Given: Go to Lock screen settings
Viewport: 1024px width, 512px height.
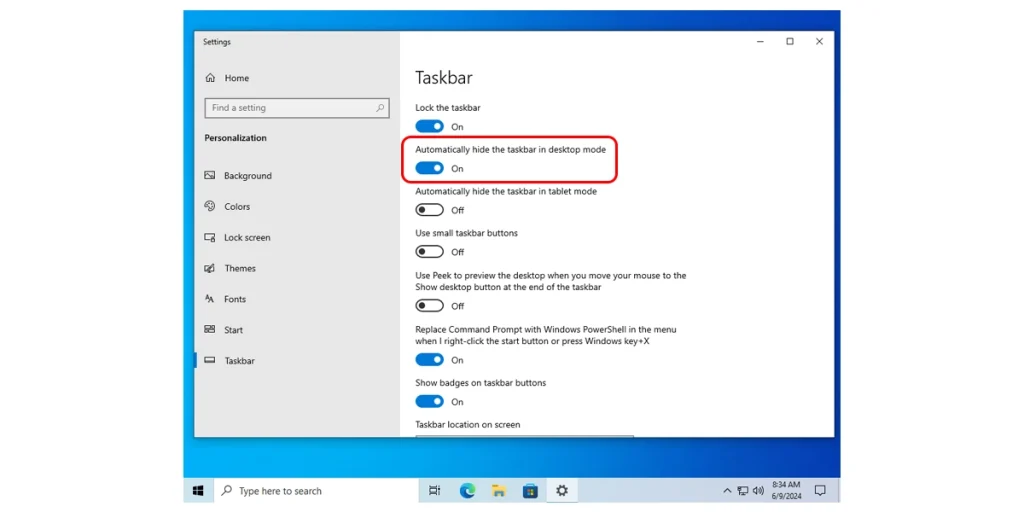Looking at the screenshot, I should 238,238.
